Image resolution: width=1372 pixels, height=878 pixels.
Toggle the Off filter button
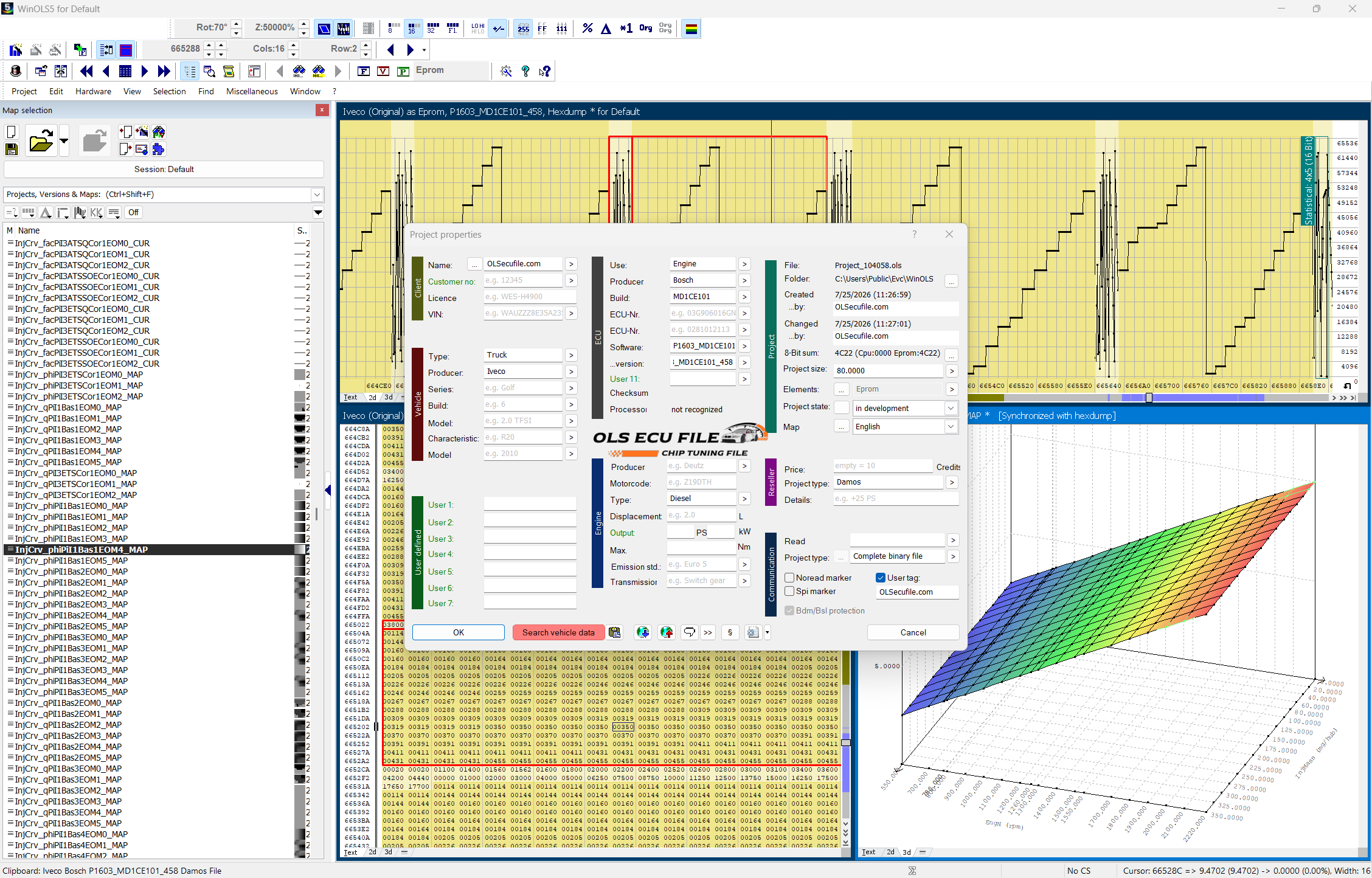pyautogui.click(x=133, y=212)
